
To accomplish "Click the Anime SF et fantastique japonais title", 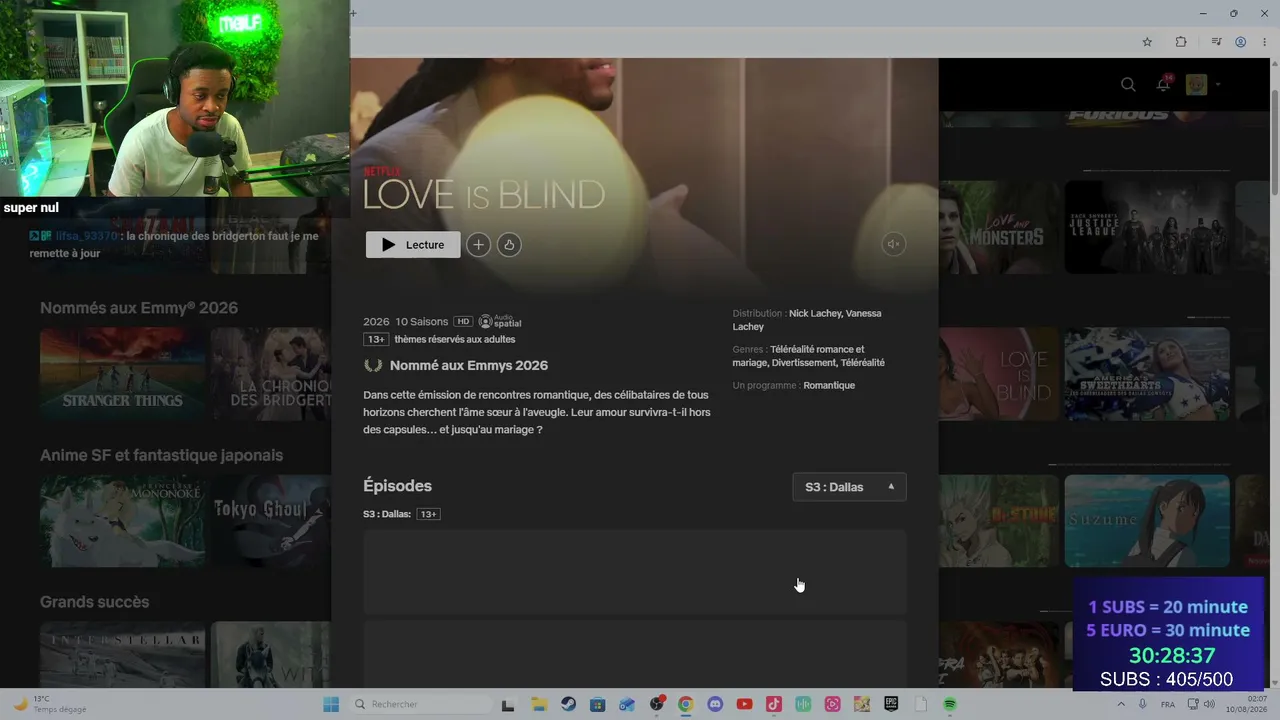I will [161, 455].
